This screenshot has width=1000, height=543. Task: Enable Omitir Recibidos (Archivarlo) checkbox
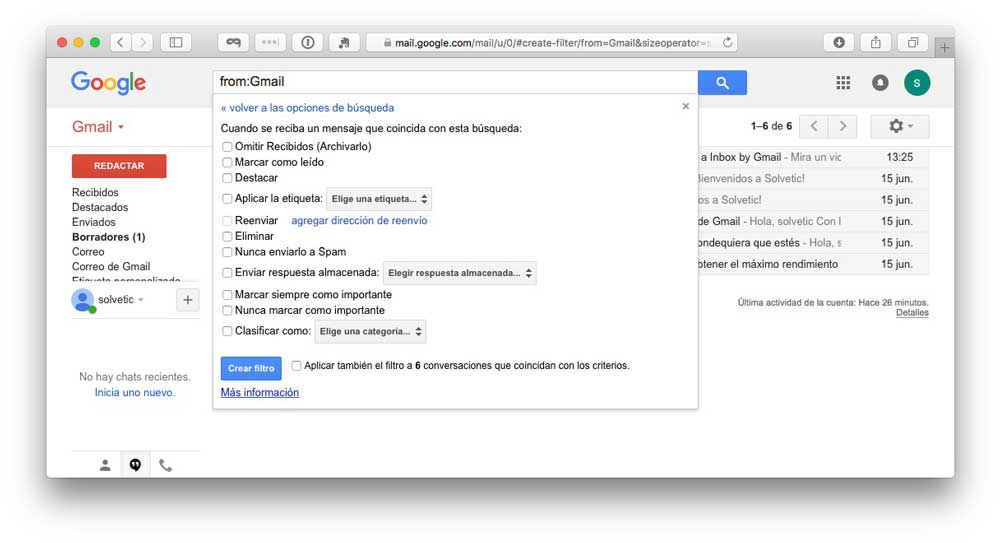(x=227, y=147)
